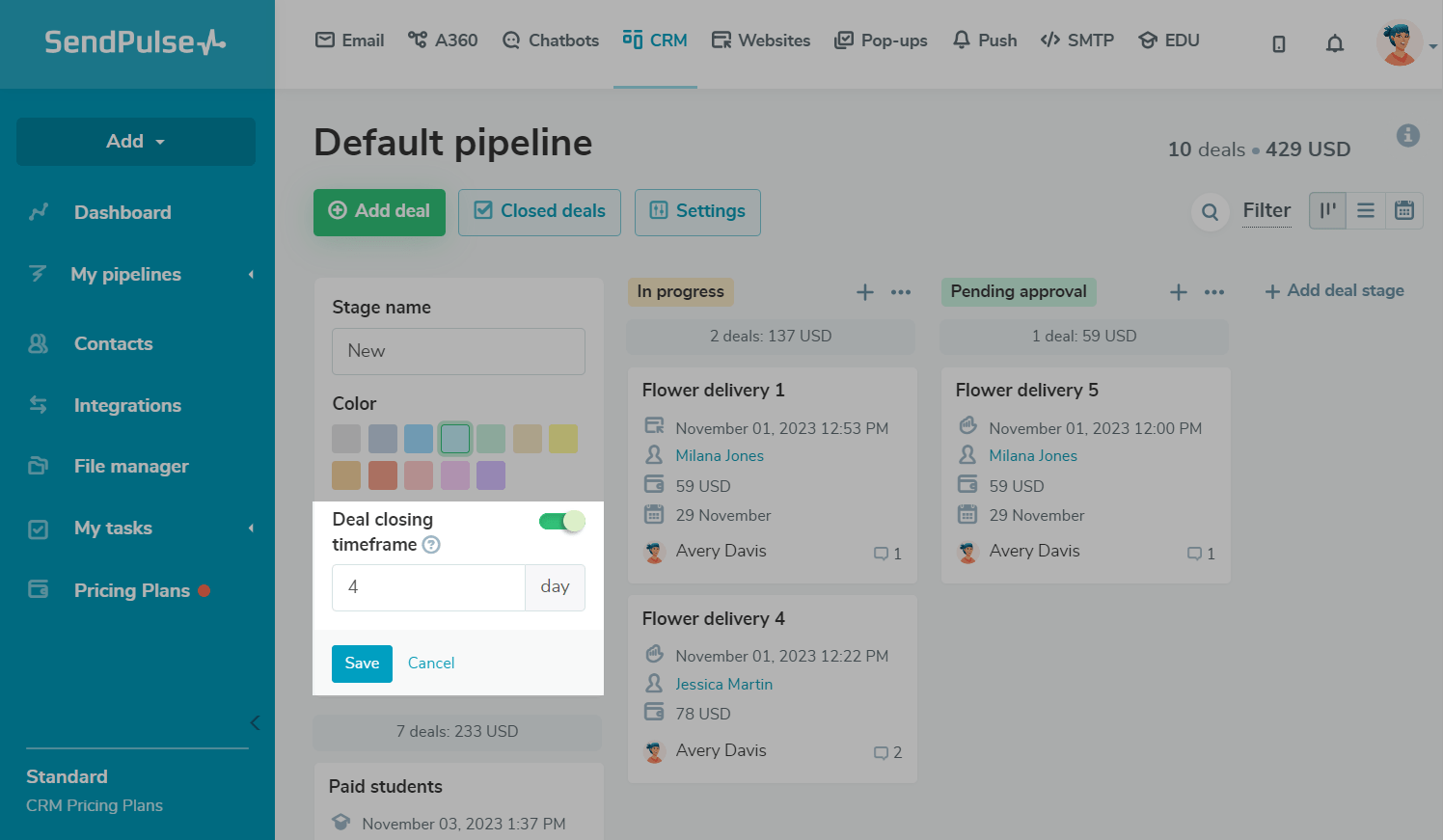This screenshot has height=840, width=1443.
Task: Click the Stage name input field
Action: point(458,351)
